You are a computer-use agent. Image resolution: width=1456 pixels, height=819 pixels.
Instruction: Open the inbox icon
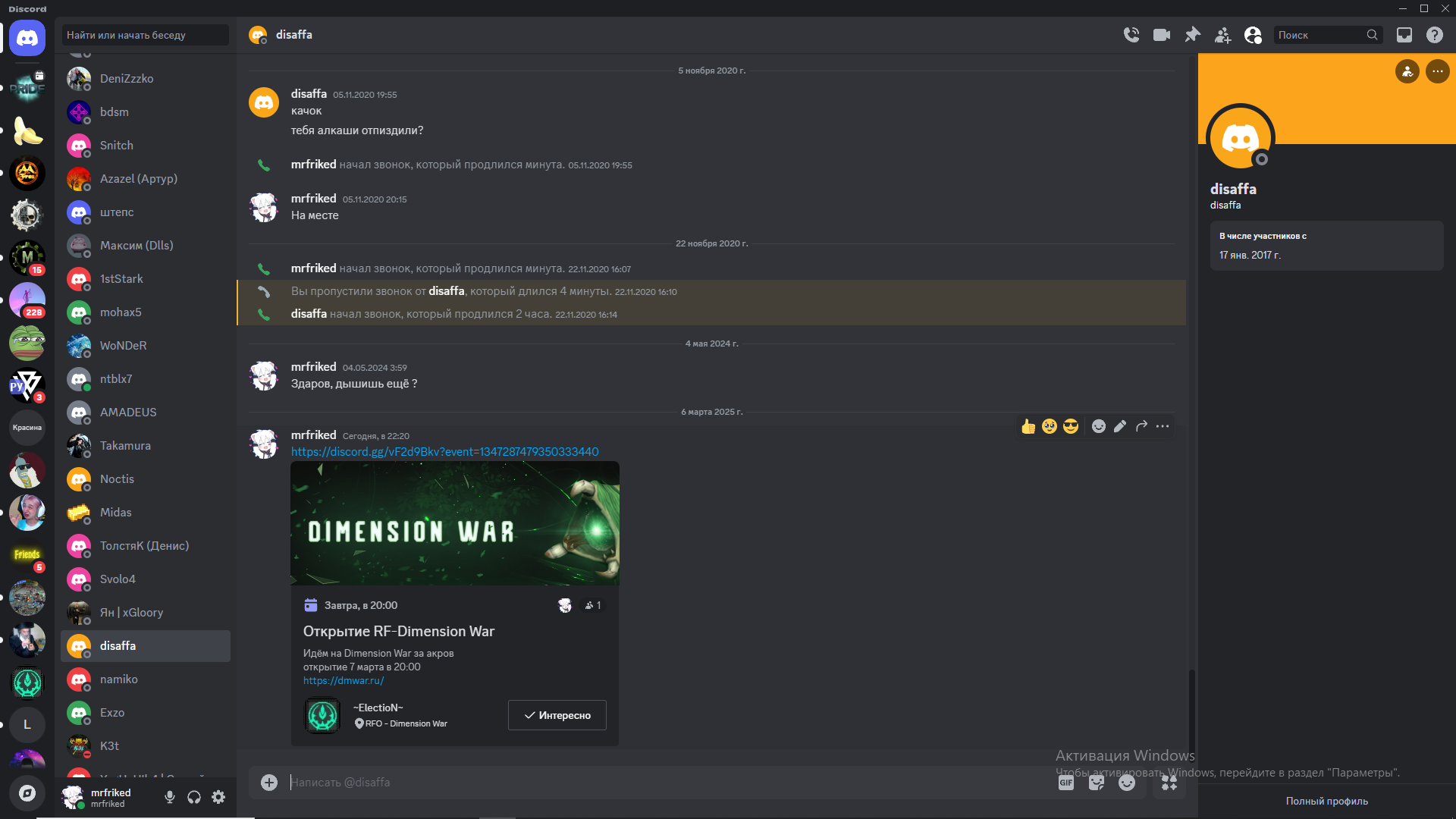(x=1404, y=35)
